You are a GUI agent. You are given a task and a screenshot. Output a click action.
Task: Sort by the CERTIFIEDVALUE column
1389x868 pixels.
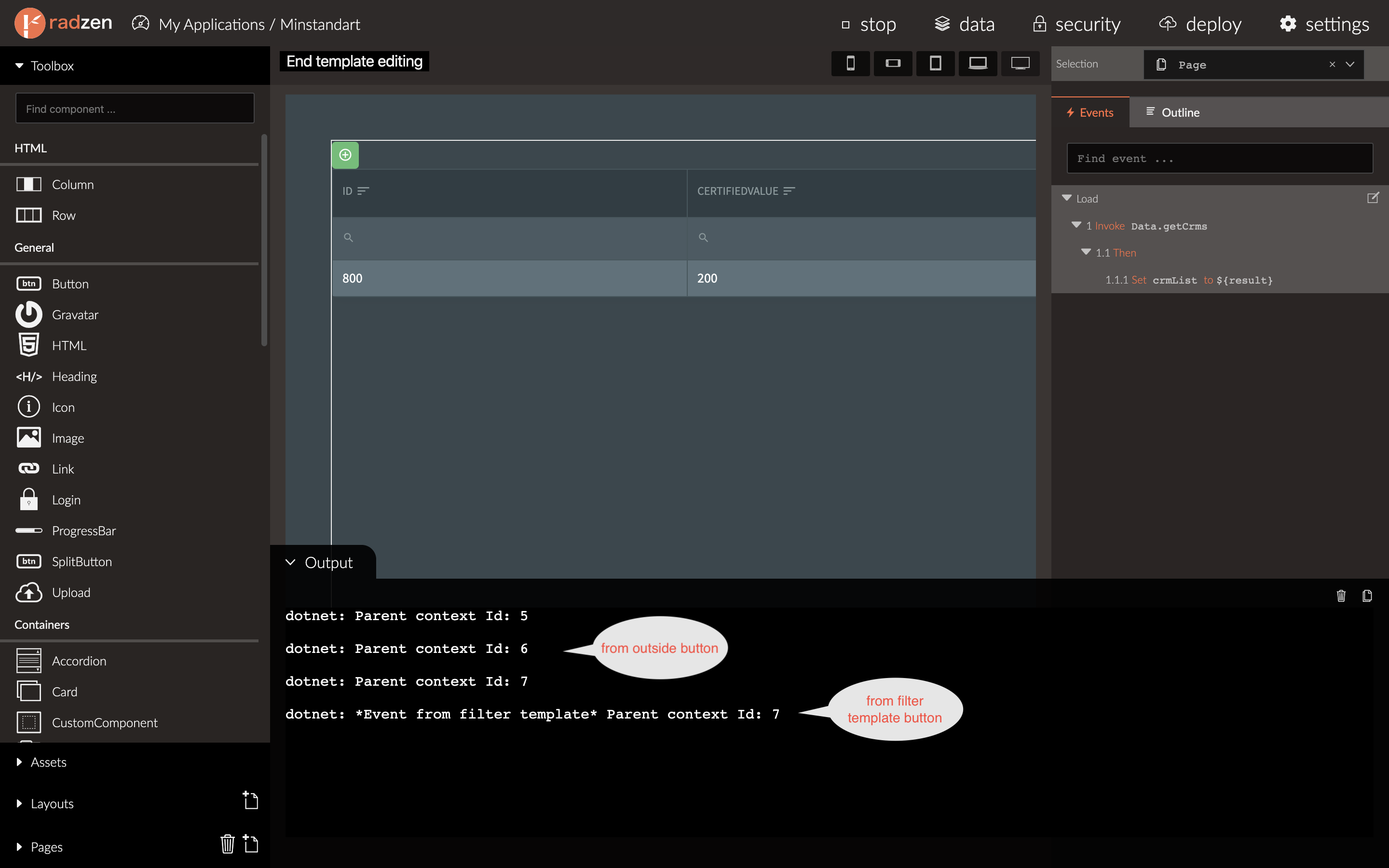(789, 191)
